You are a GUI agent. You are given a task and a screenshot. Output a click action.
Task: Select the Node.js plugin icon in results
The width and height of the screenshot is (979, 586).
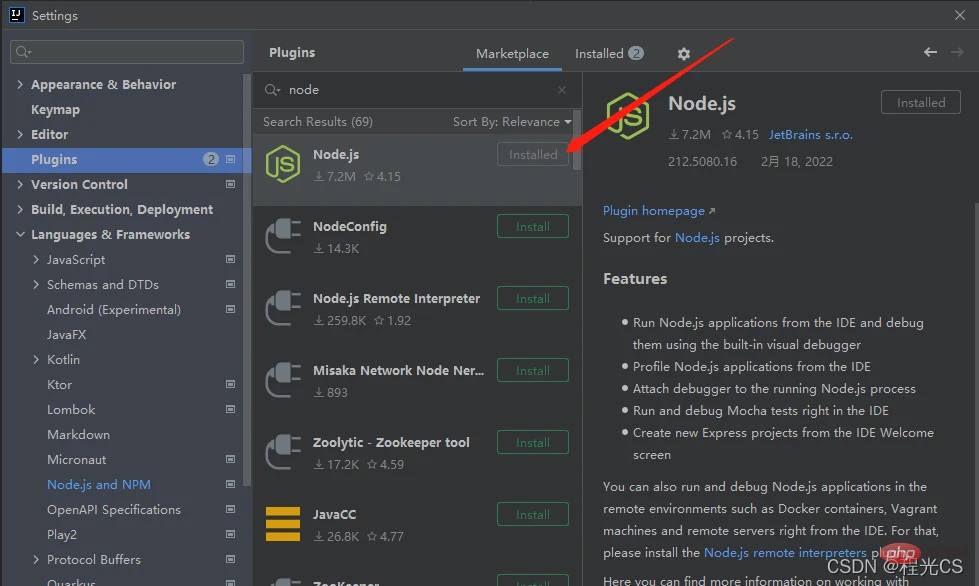tap(283, 164)
